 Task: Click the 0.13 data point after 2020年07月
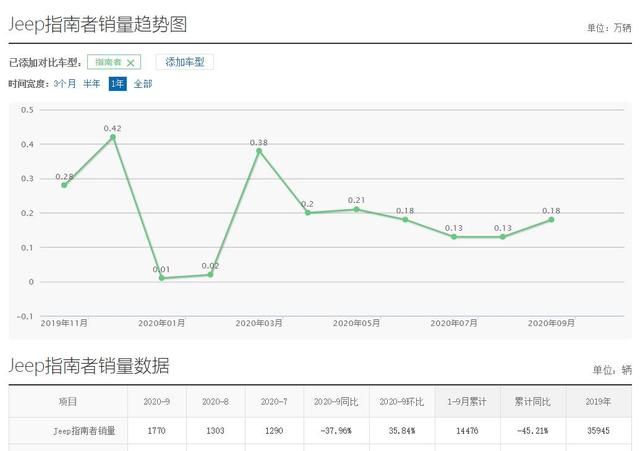[x=502, y=237]
